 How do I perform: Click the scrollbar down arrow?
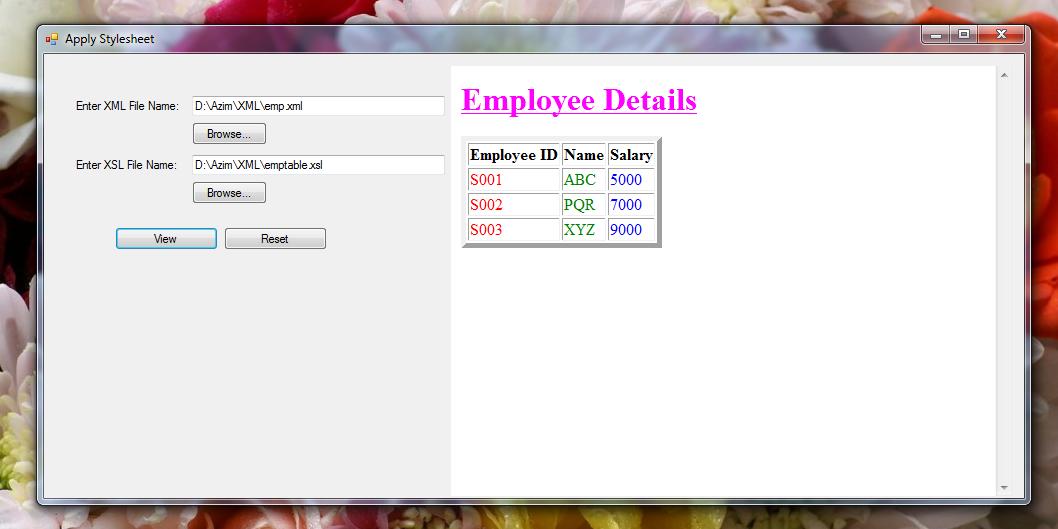[1004, 487]
